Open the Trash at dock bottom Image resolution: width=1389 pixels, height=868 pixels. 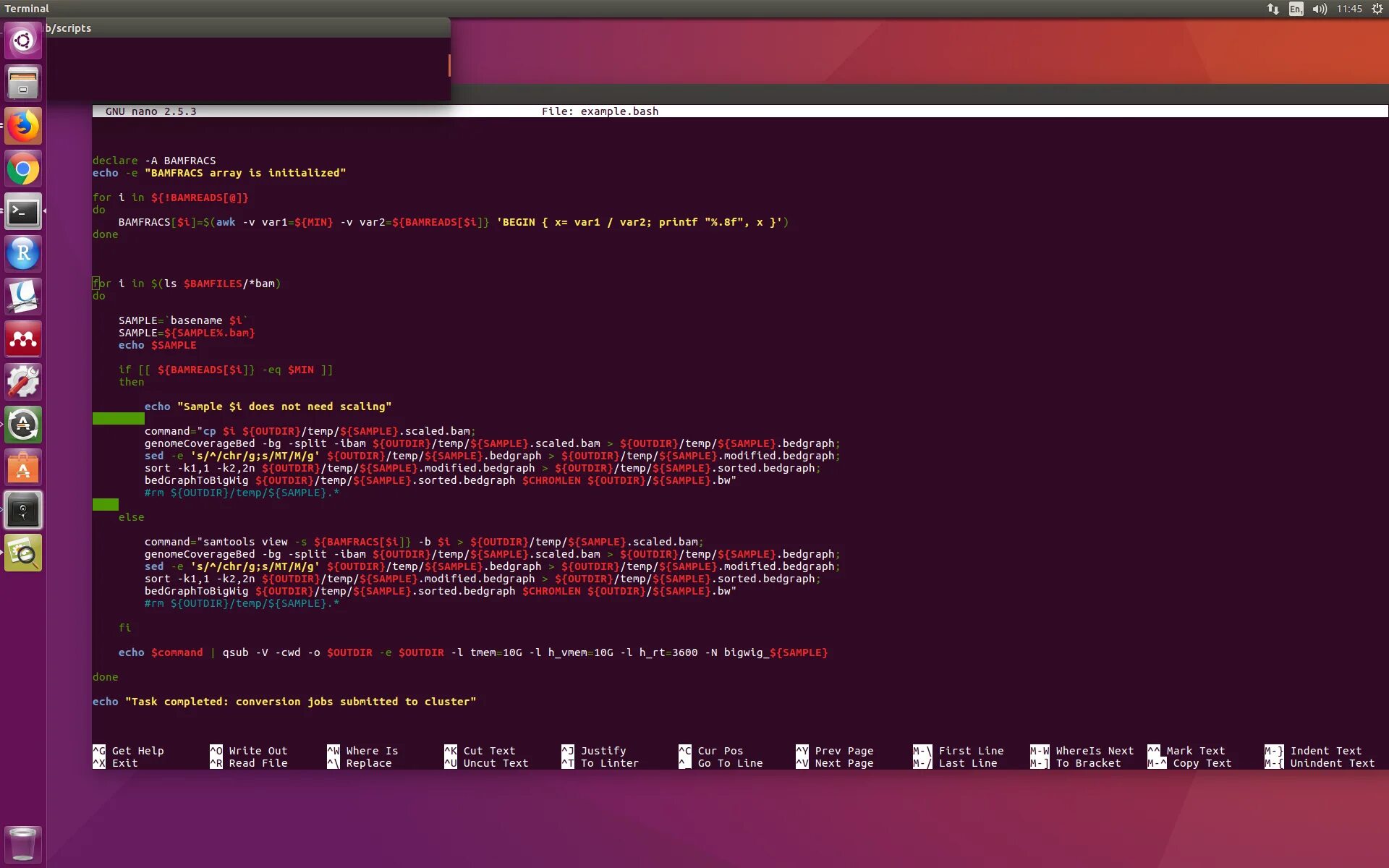click(x=23, y=843)
